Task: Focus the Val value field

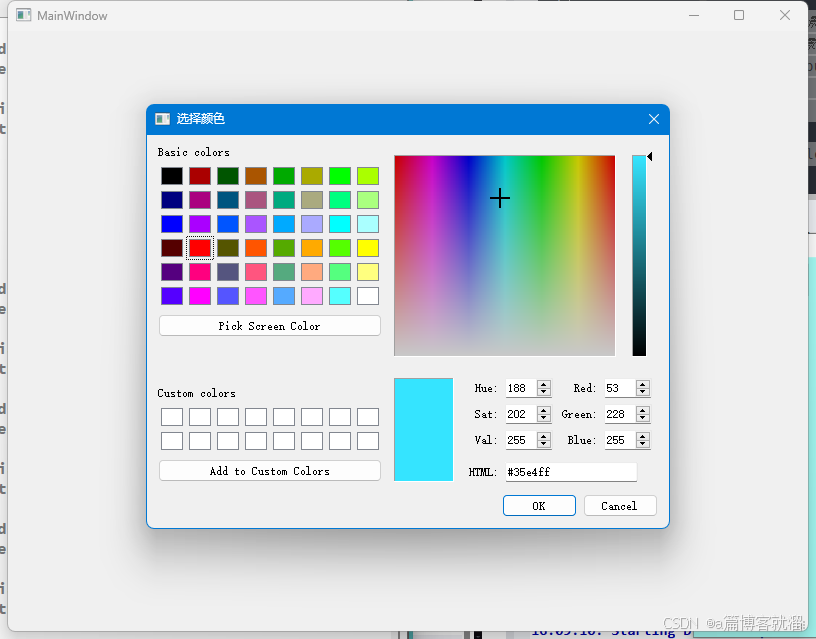Action: coord(521,440)
